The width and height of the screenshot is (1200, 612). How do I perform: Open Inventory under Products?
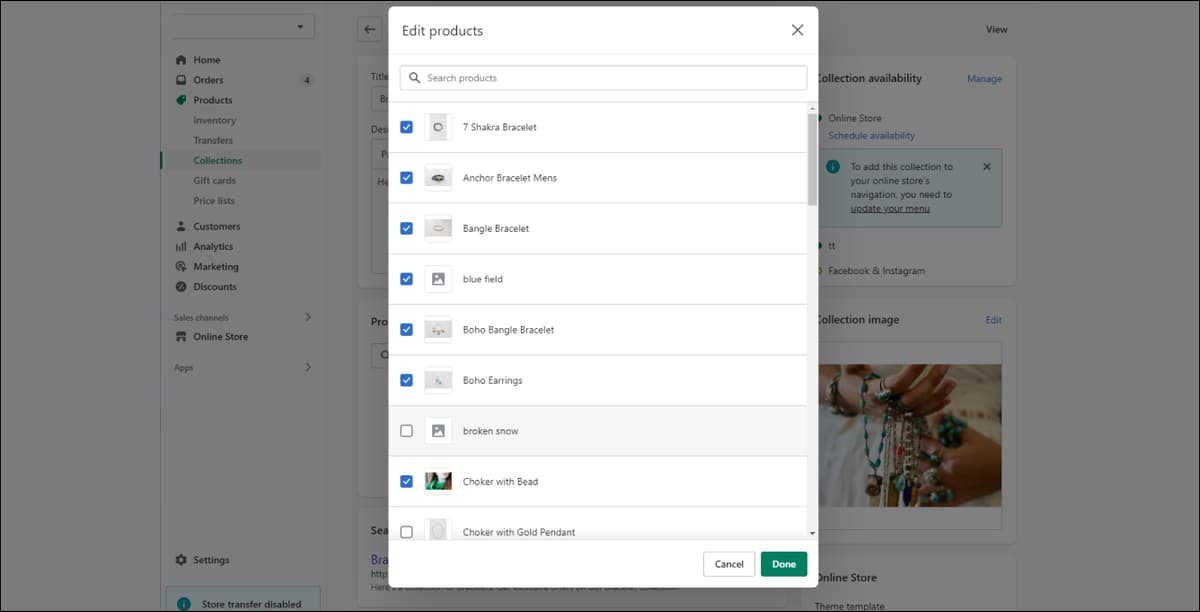tap(215, 120)
